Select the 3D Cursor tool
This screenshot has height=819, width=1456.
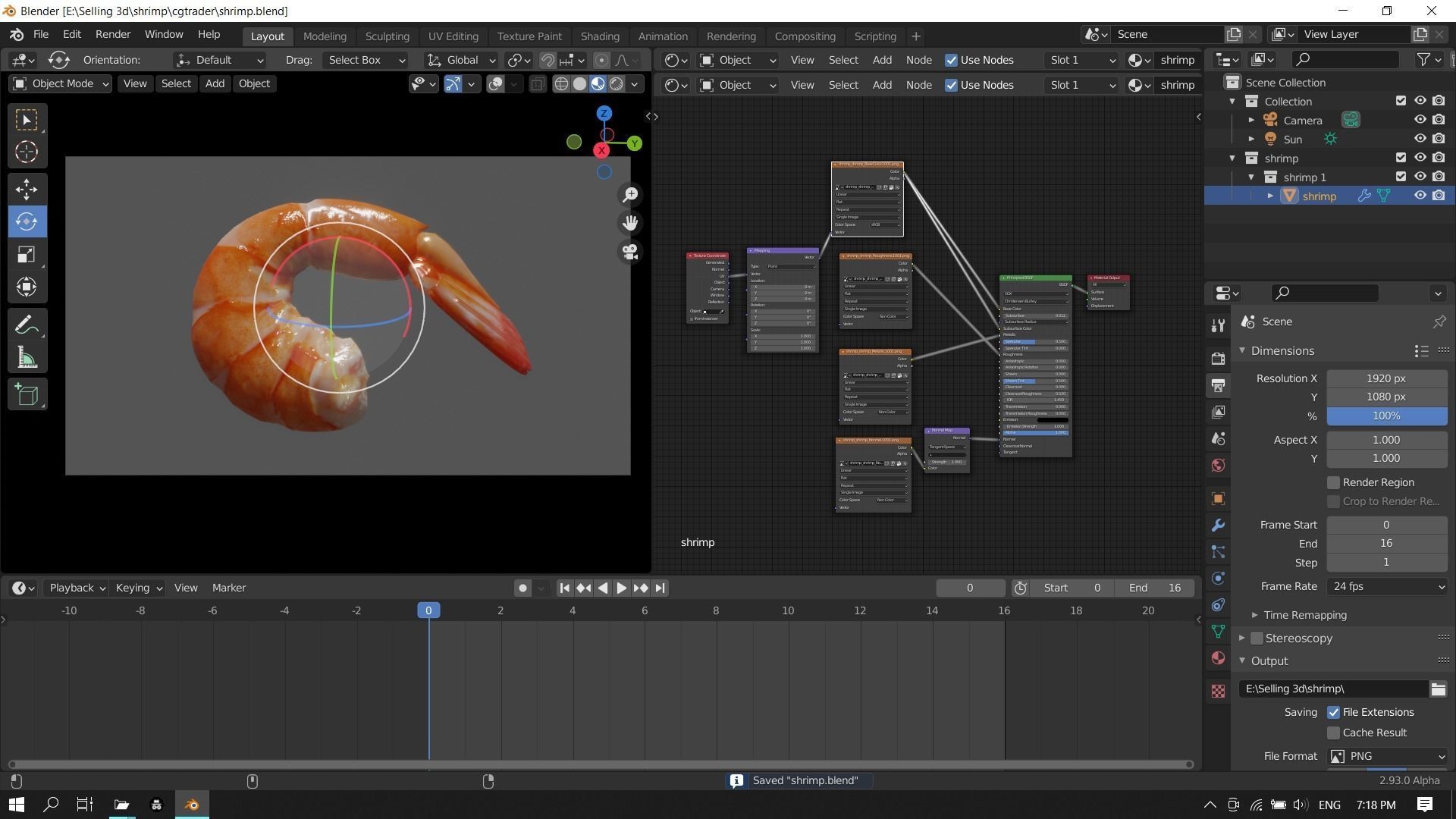click(x=27, y=152)
